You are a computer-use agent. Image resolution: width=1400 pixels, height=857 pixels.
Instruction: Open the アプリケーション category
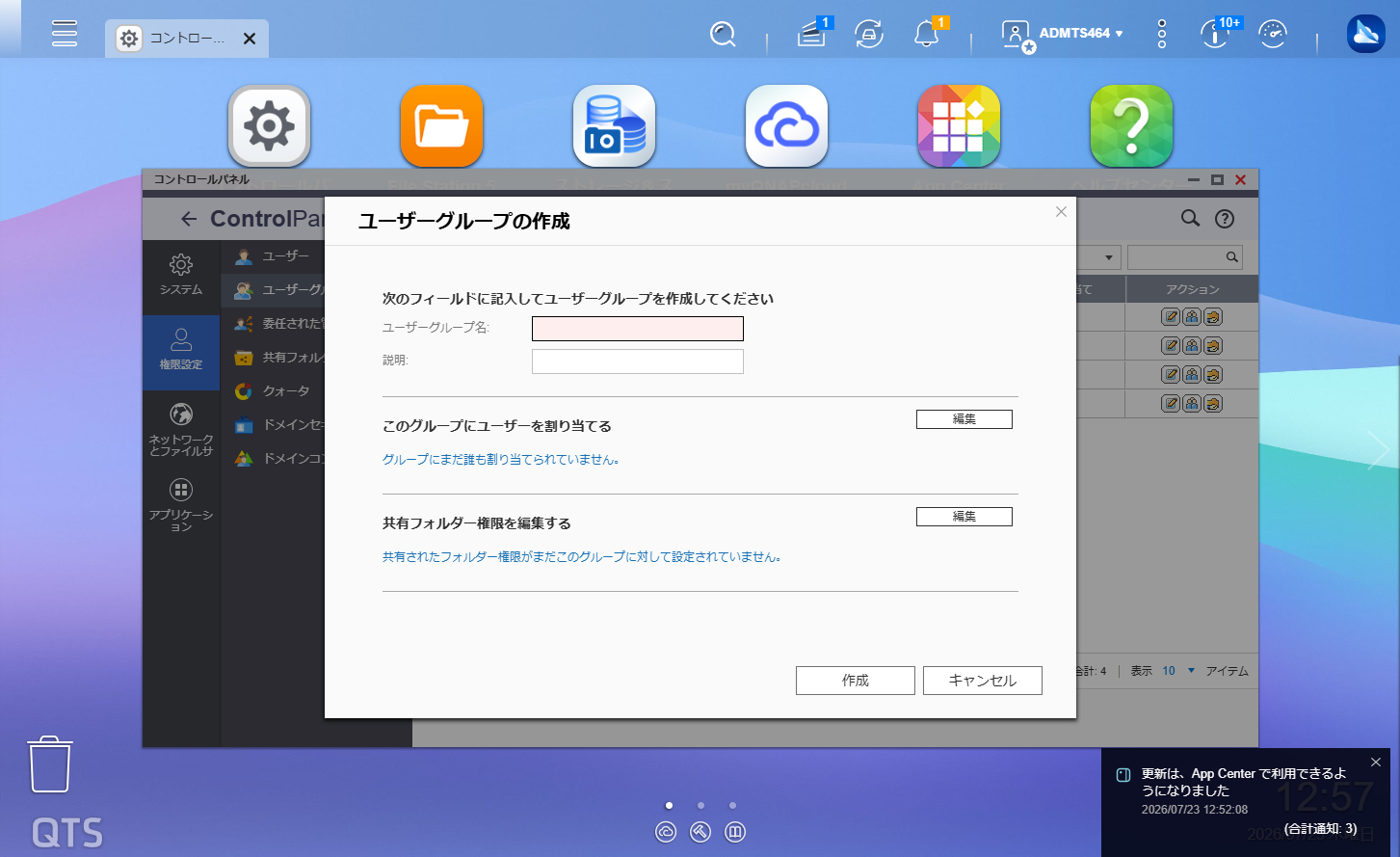click(181, 505)
